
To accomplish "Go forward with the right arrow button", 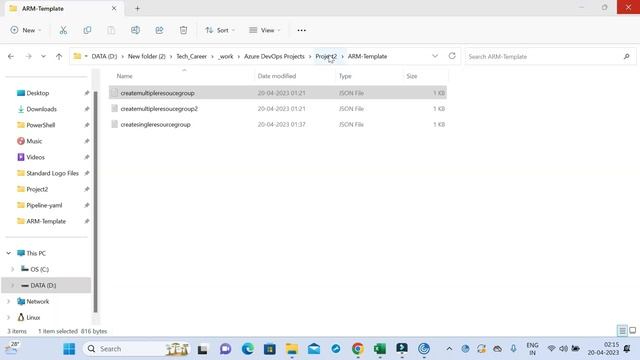I will (x=28, y=56).
